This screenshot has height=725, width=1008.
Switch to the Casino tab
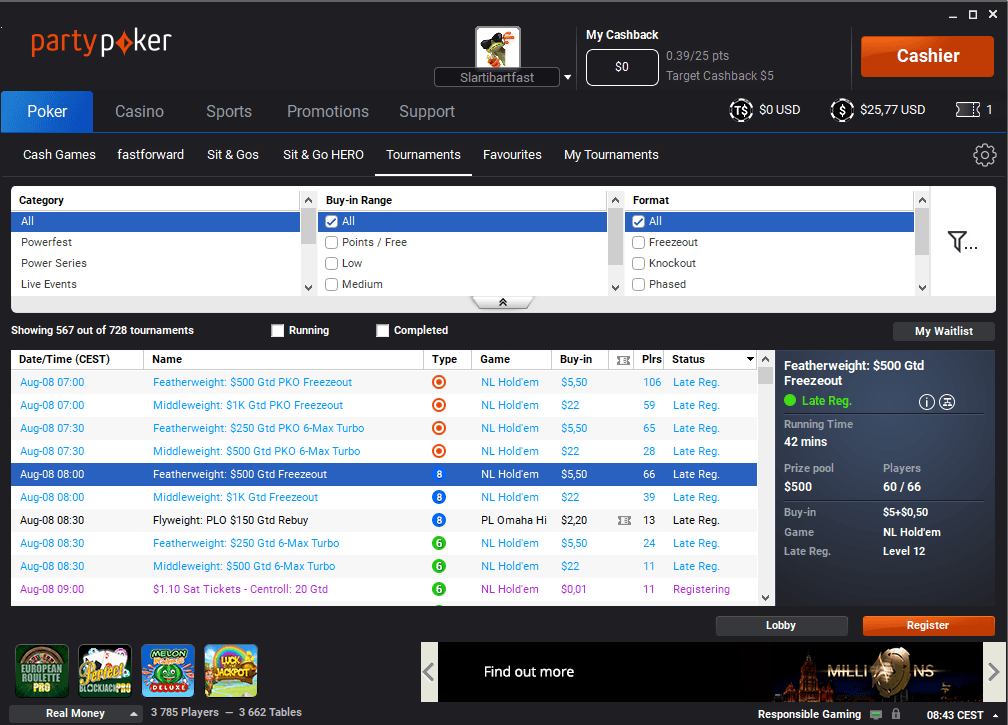pyautogui.click(x=140, y=112)
